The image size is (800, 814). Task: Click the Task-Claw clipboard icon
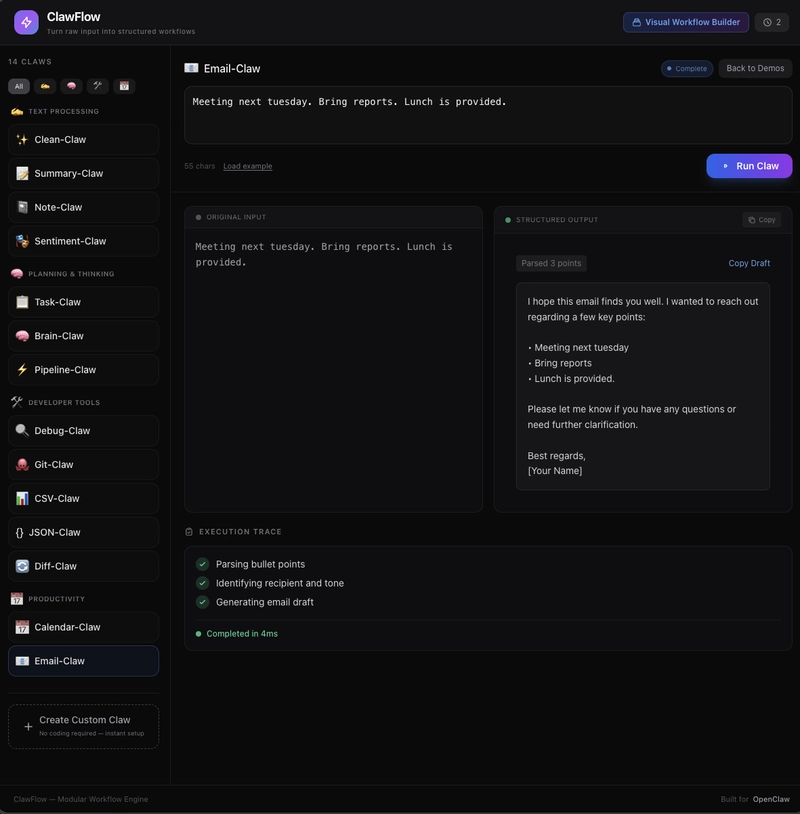click(22, 302)
